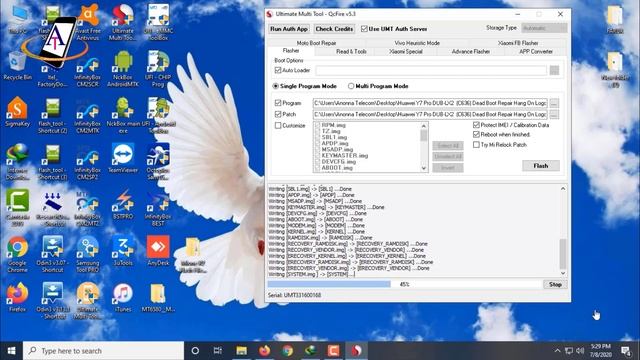This screenshot has height=360, width=640.
Task: Select Single Program Mode radio button
Action: click(x=276, y=86)
